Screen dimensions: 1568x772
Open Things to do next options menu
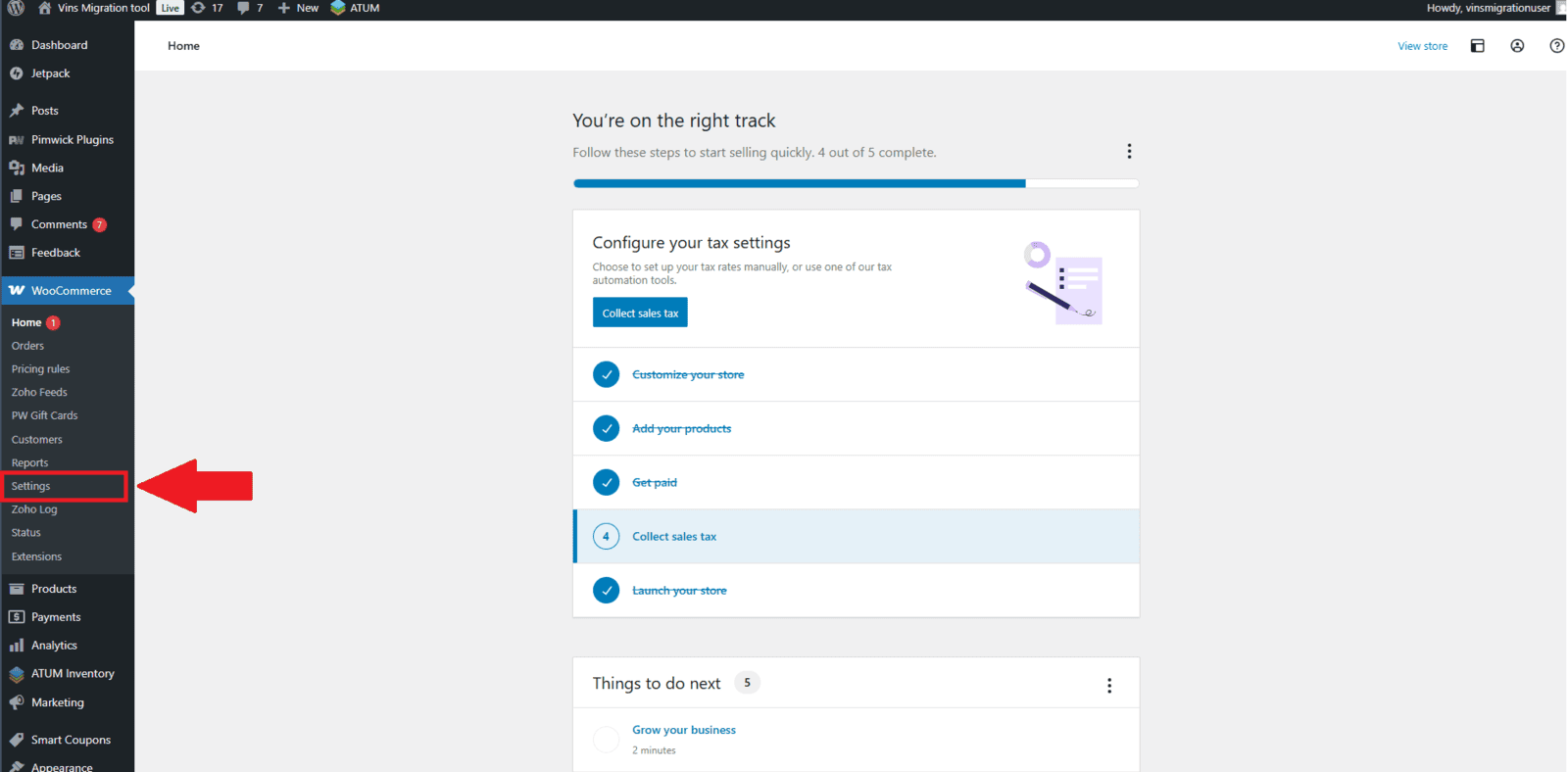[x=1109, y=686]
